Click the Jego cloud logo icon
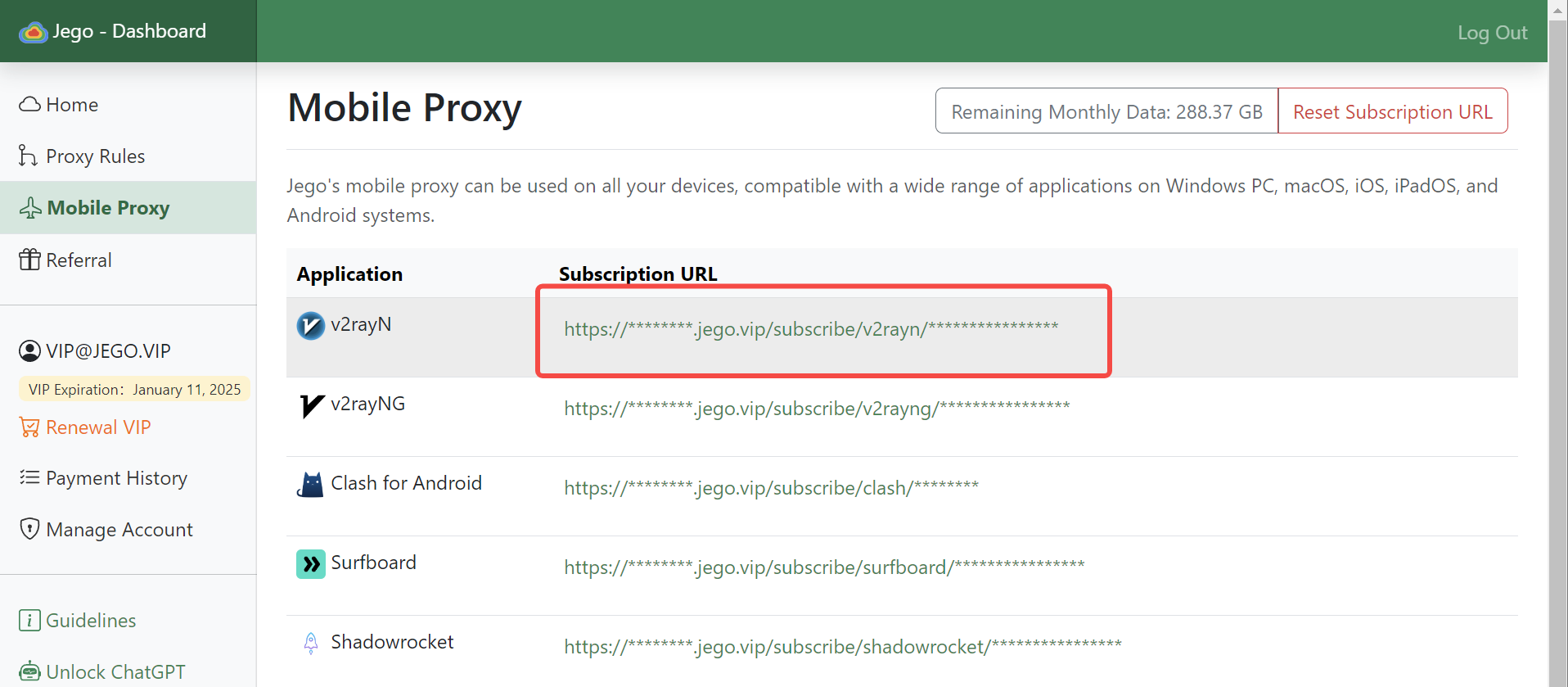The height and width of the screenshot is (687, 1568). click(x=33, y=32)
